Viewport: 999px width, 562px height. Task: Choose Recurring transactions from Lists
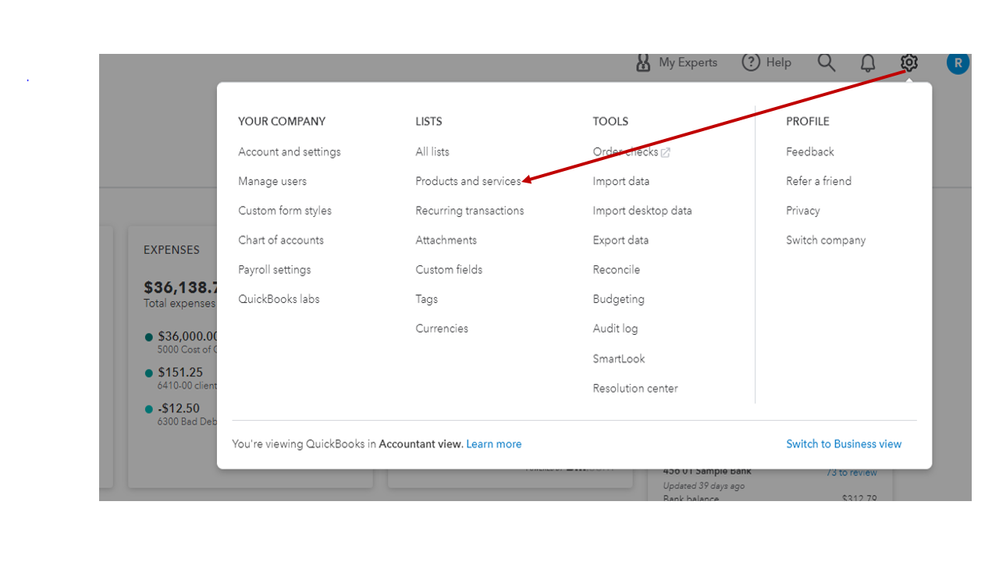469,211
